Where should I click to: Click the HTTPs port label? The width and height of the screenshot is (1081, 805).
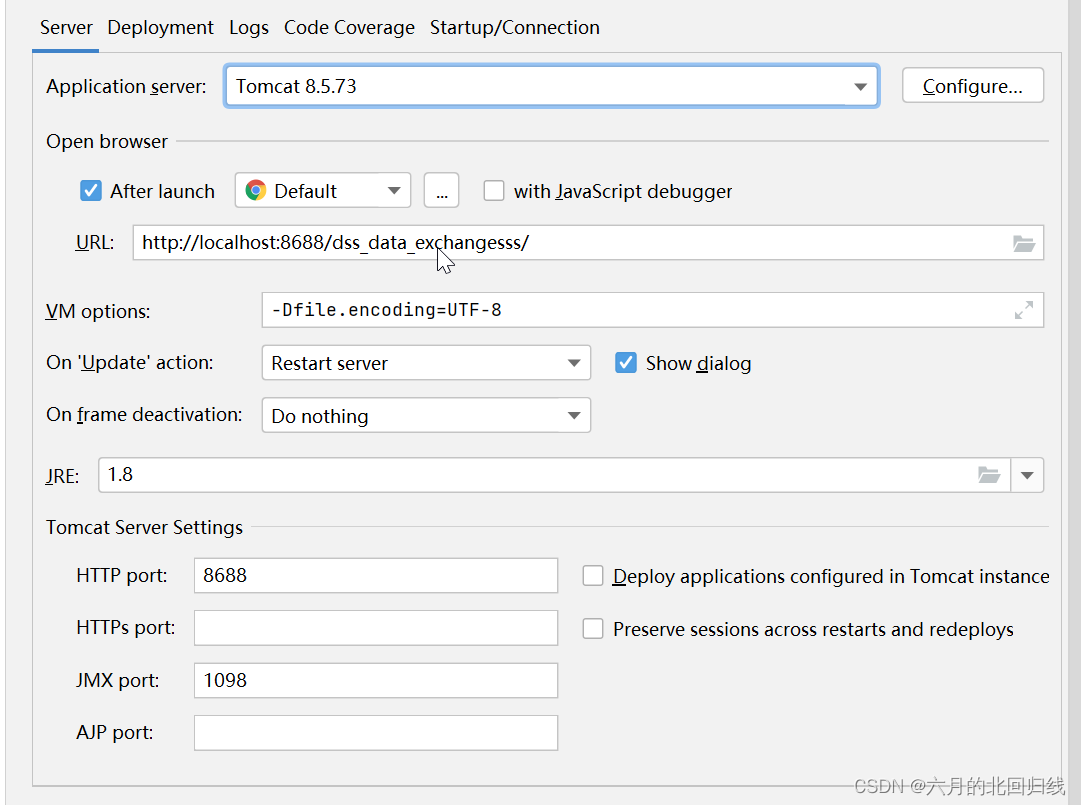(125, 628)
